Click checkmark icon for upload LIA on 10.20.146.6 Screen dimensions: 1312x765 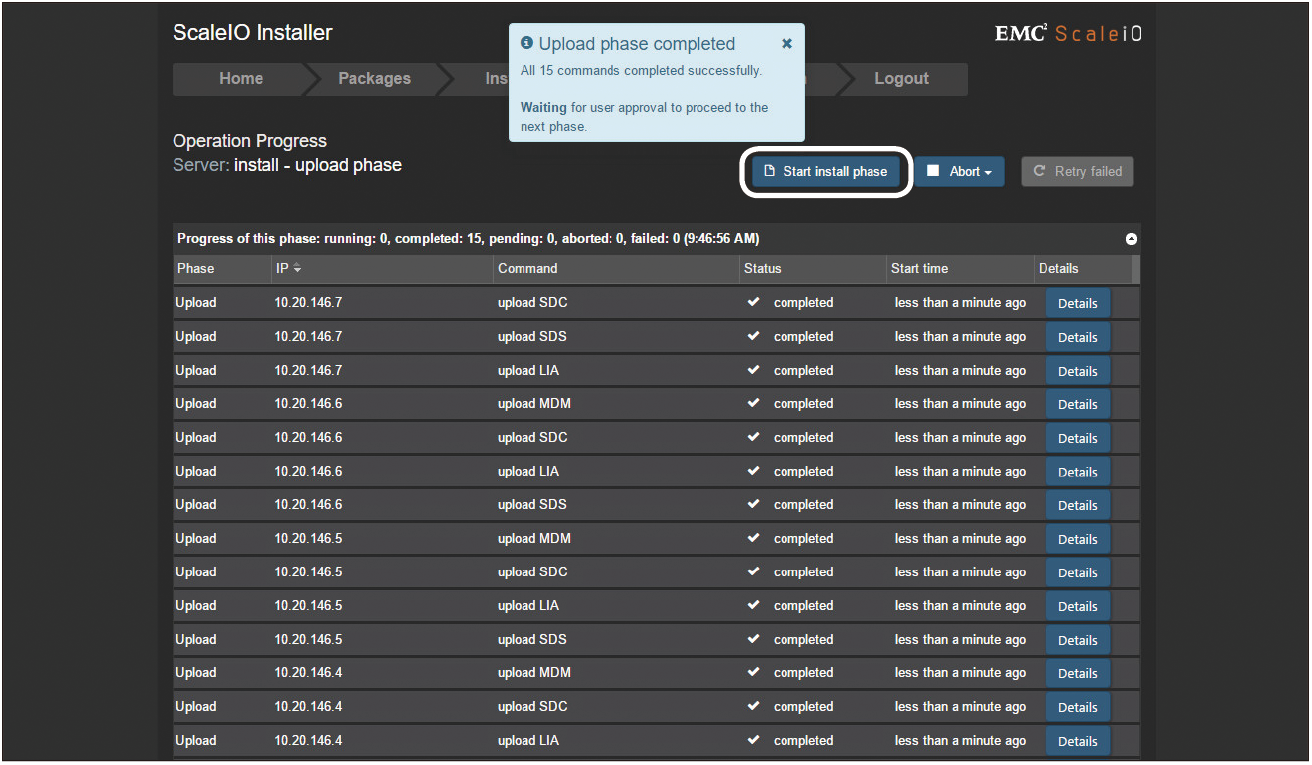pyautogui.click(x=754, y=471)
